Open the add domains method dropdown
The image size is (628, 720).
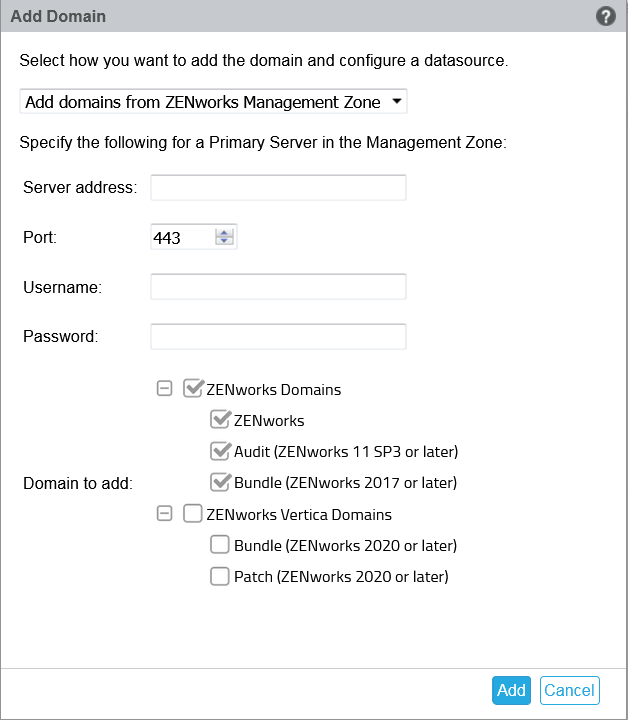(x=213, y=101)
